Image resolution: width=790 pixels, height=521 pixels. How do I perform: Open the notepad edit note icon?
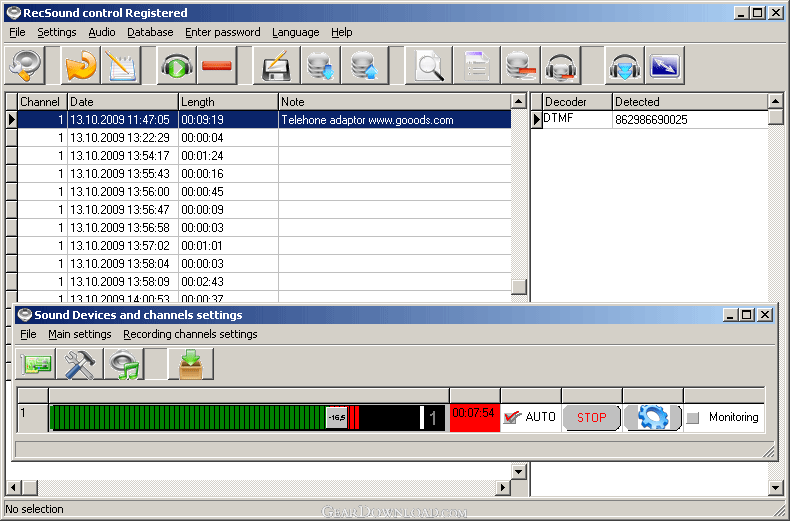(121, 65)
